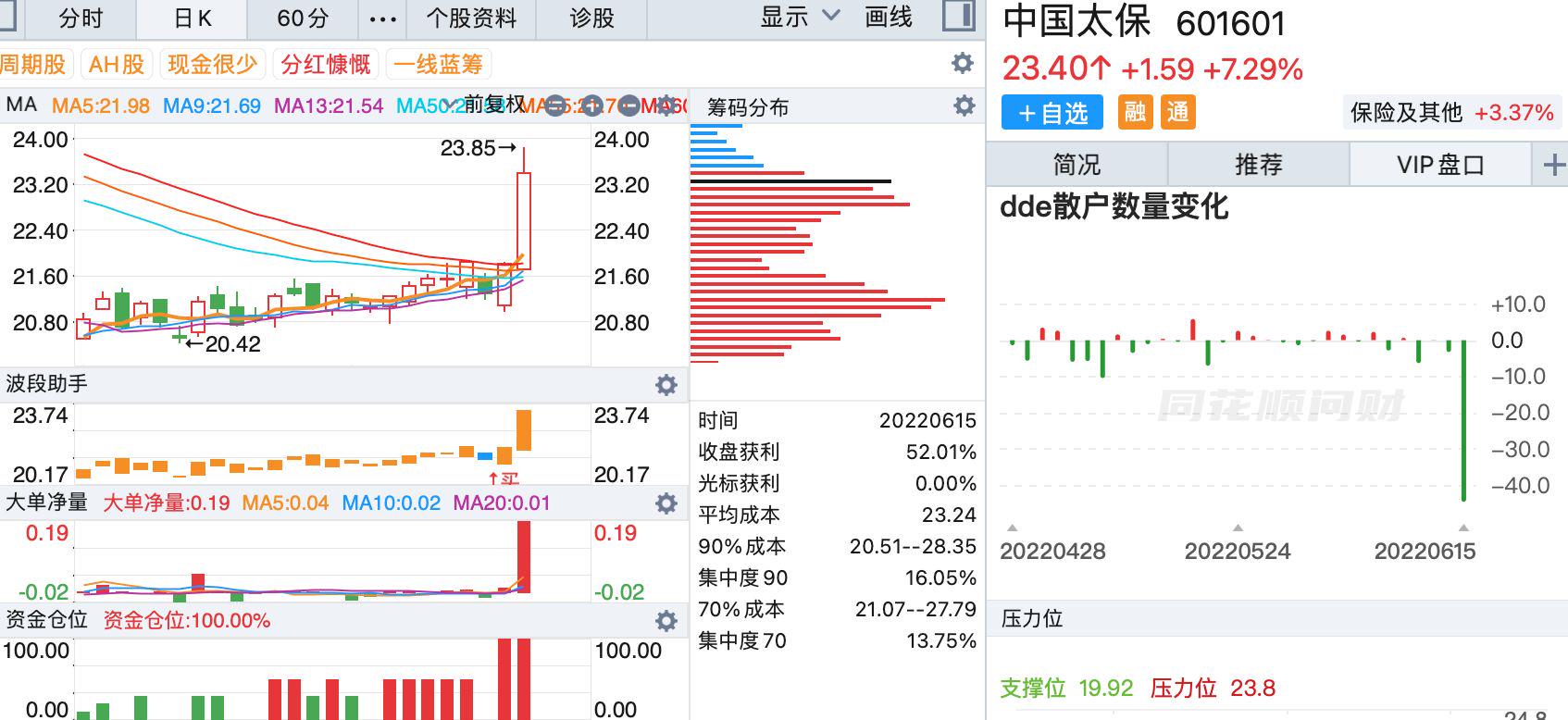The image size is (1568, 720).
Task: Click the red 压力位 23.8 value
Action: tap(1253, 689)
